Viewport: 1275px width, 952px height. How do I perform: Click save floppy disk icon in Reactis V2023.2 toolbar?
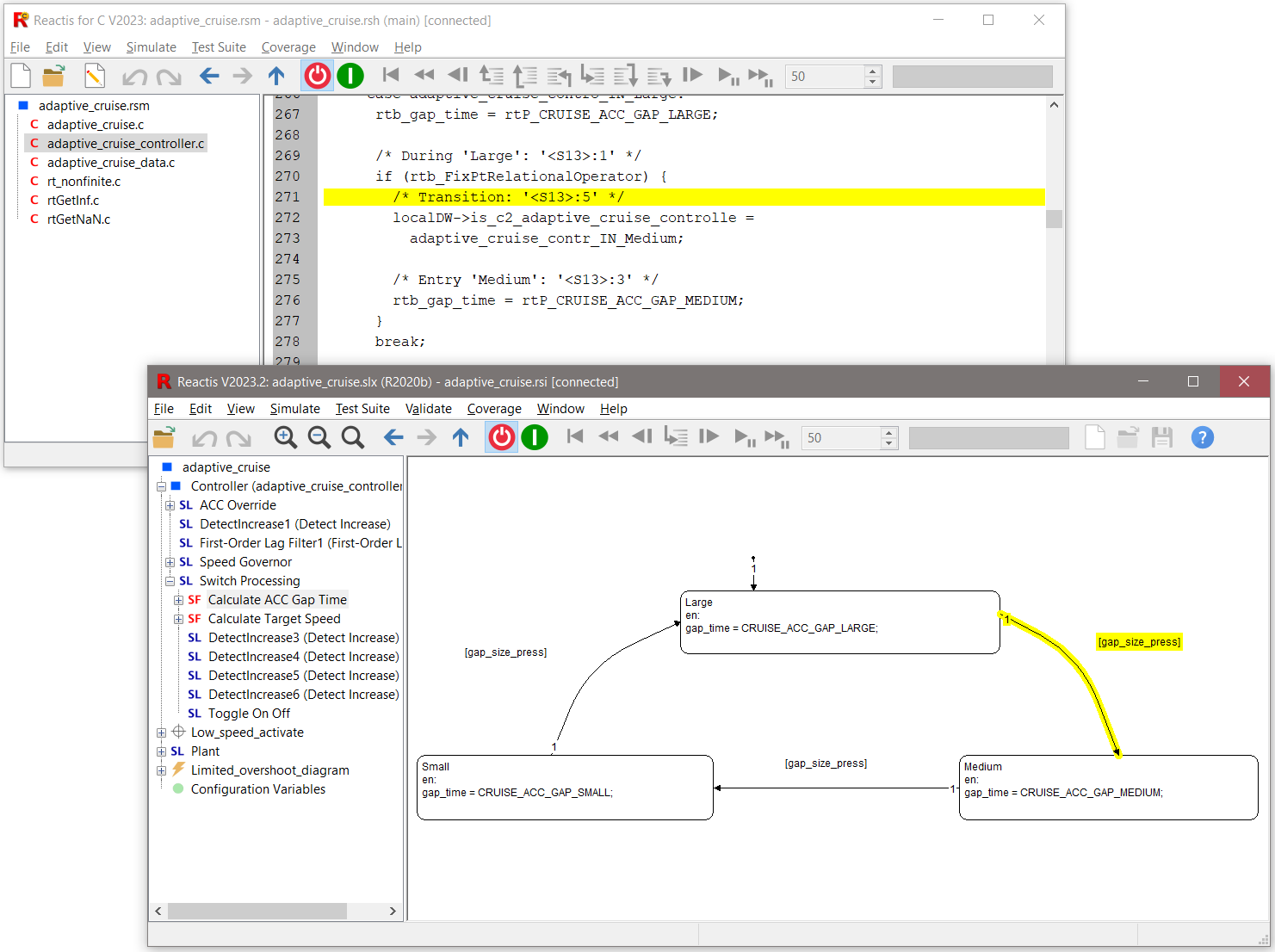pos(1162,437)
